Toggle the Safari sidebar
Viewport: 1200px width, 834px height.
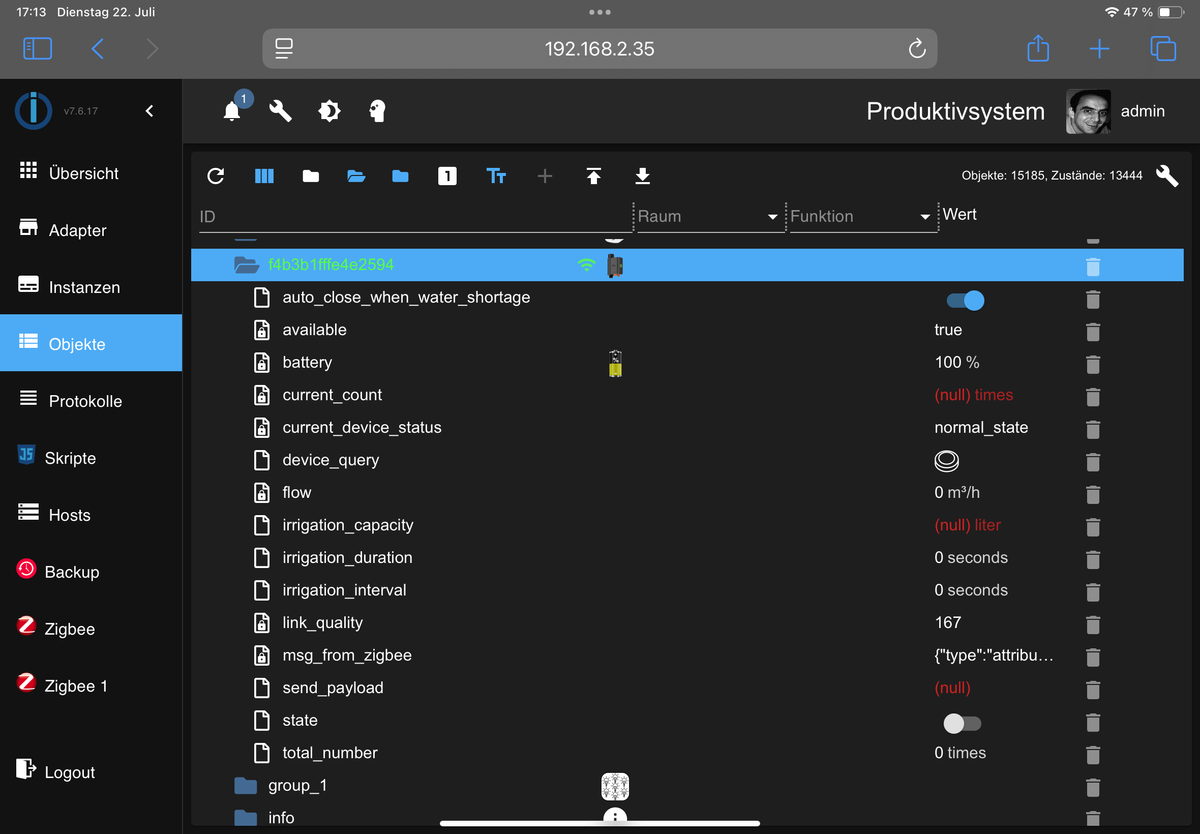pos(37,48)
